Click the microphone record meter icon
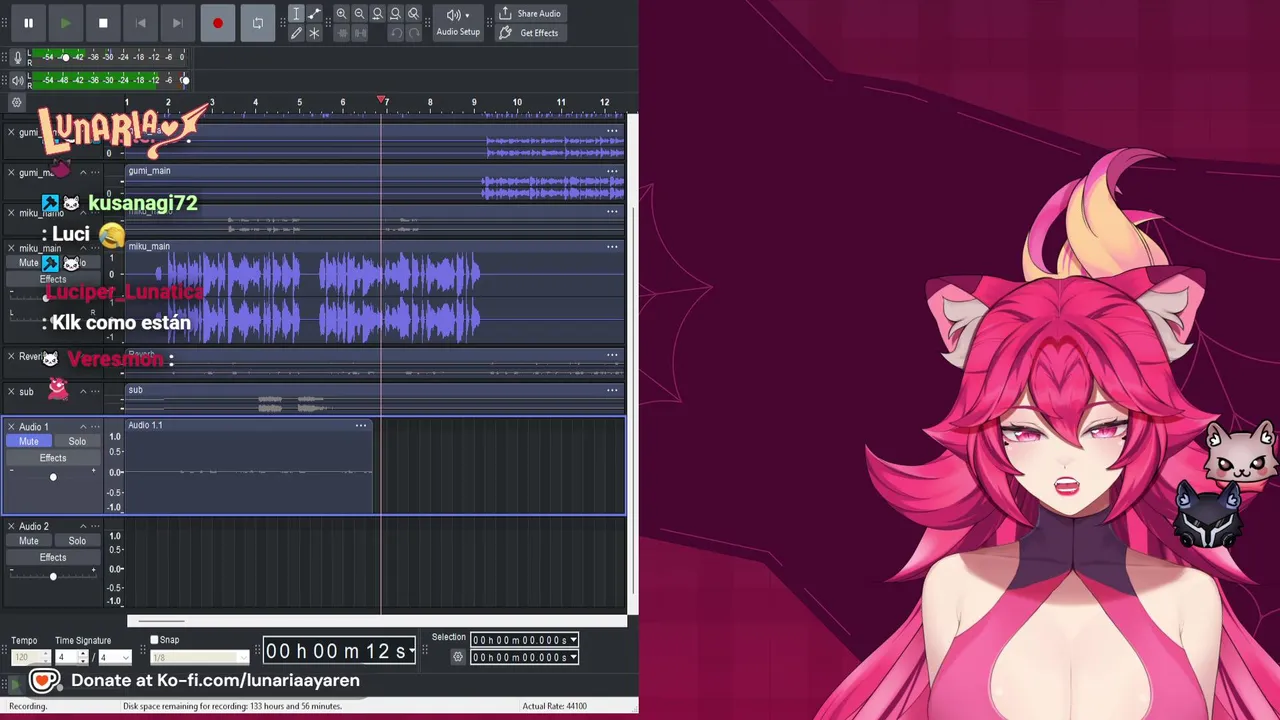 click(17, 58)
